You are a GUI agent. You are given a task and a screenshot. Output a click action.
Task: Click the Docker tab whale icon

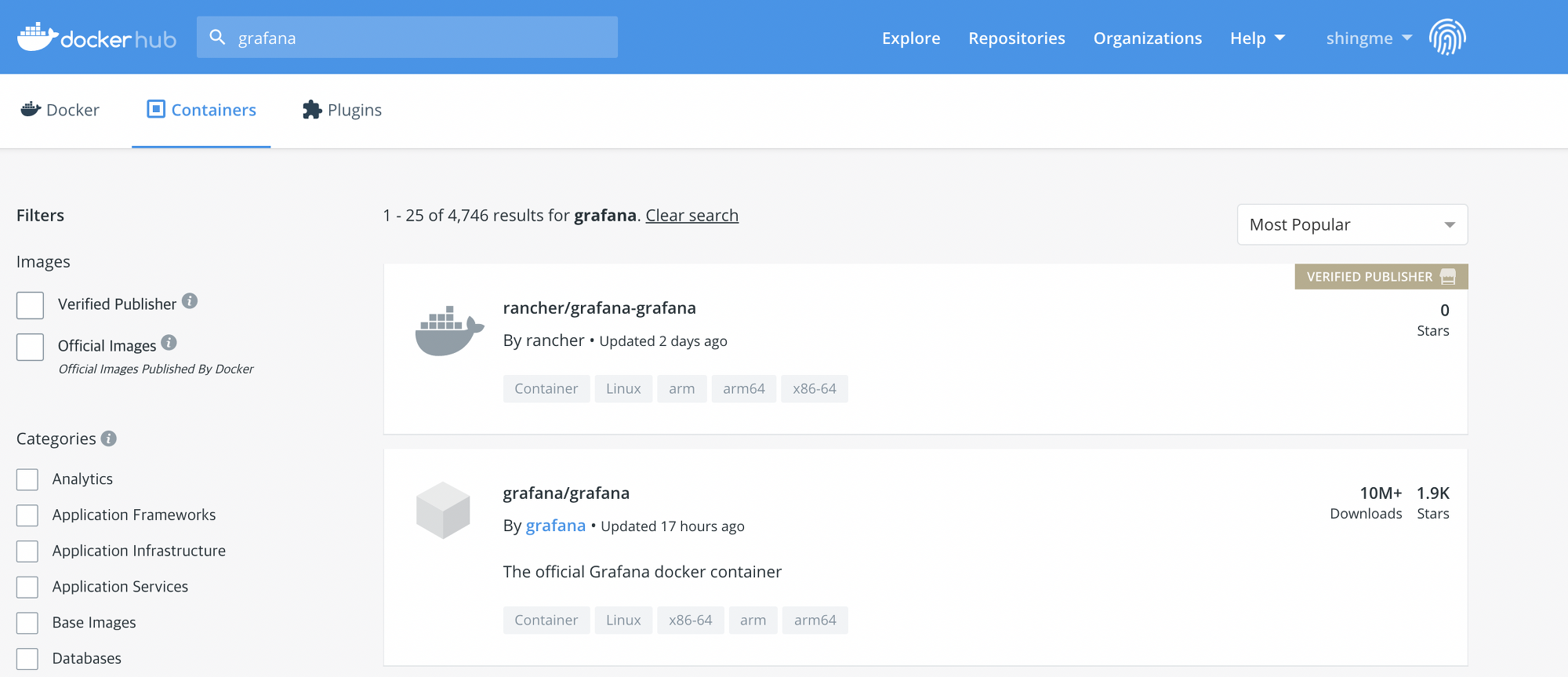click(31, 109)
